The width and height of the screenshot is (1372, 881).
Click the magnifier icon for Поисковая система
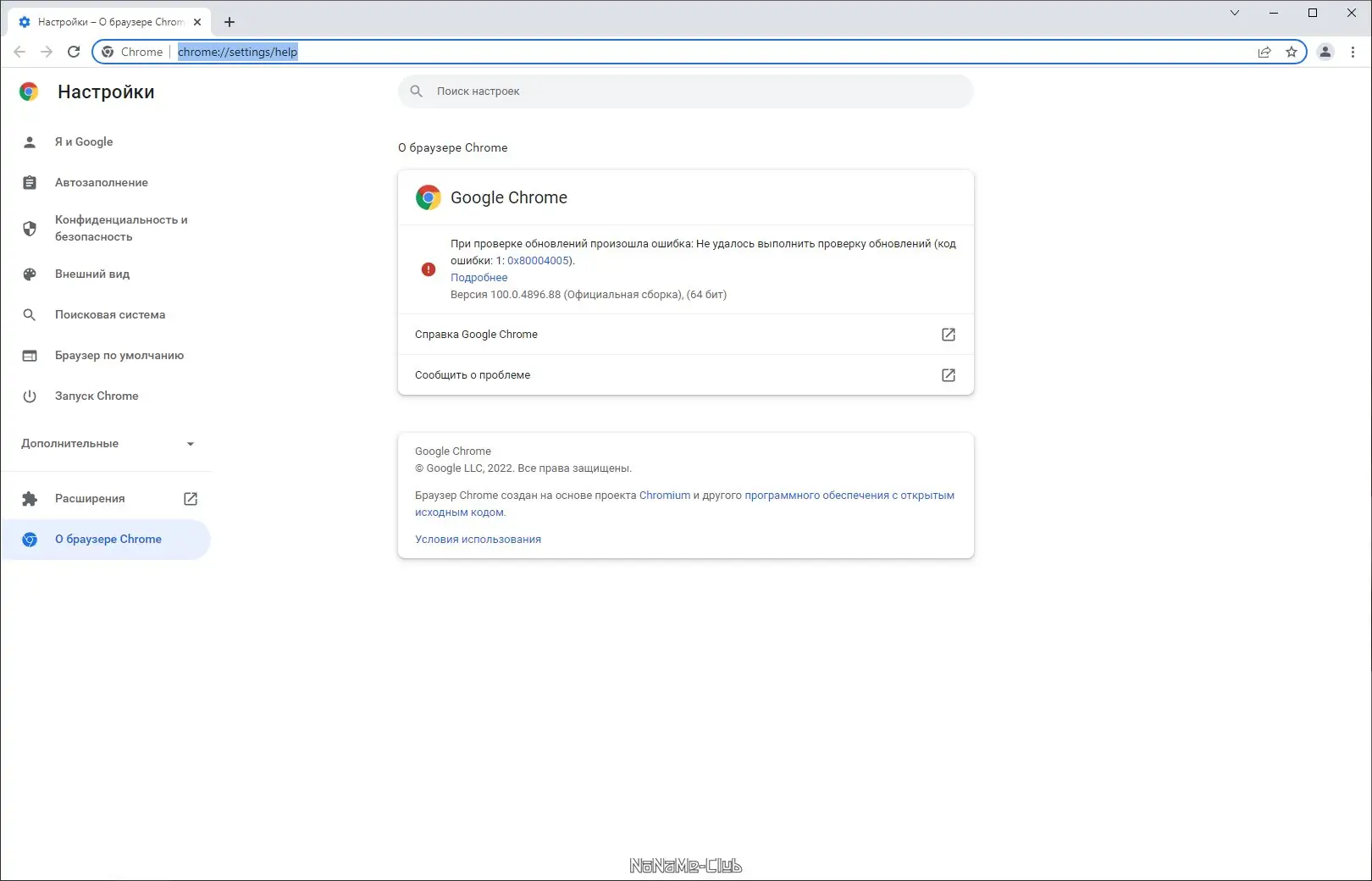pos(30,314)
